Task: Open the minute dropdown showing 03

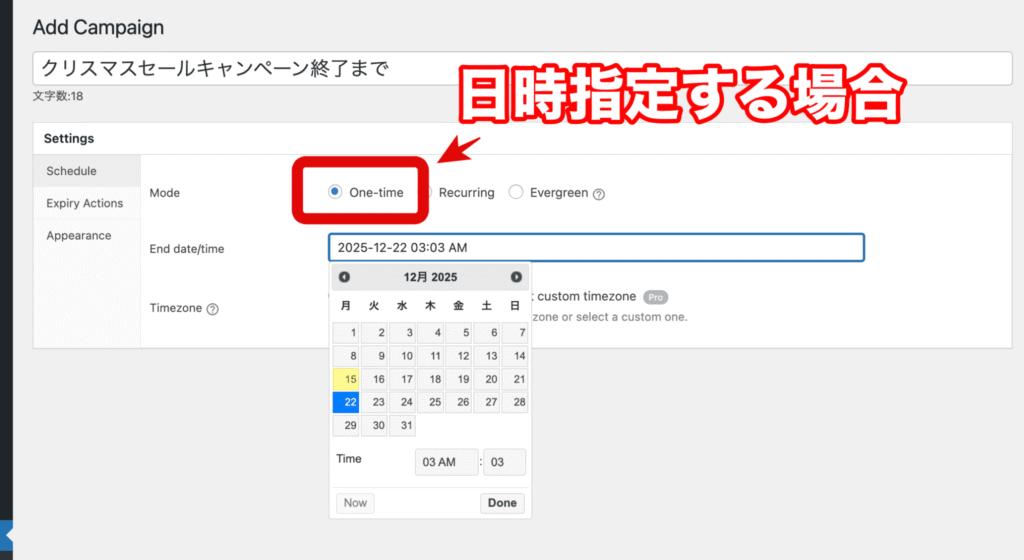Action: tap(505, 462)
